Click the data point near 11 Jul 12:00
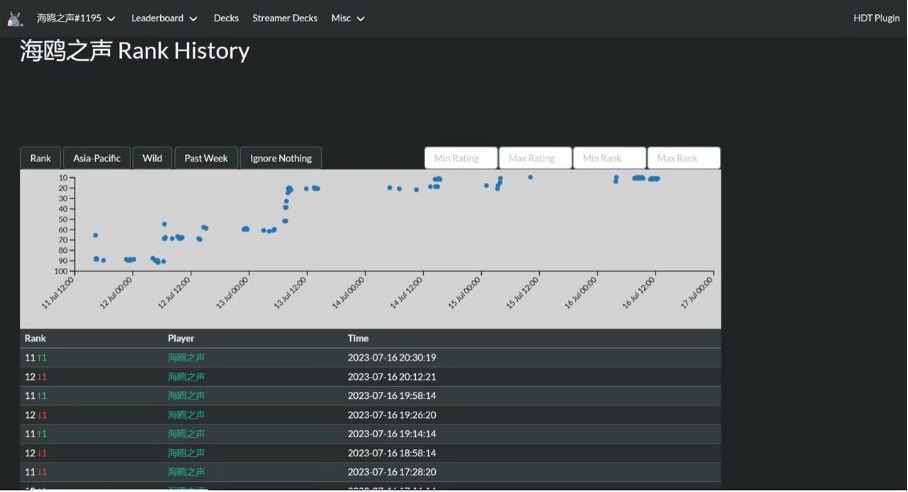The width and height of the screenshot is (908, 492). tap(95, 235)
